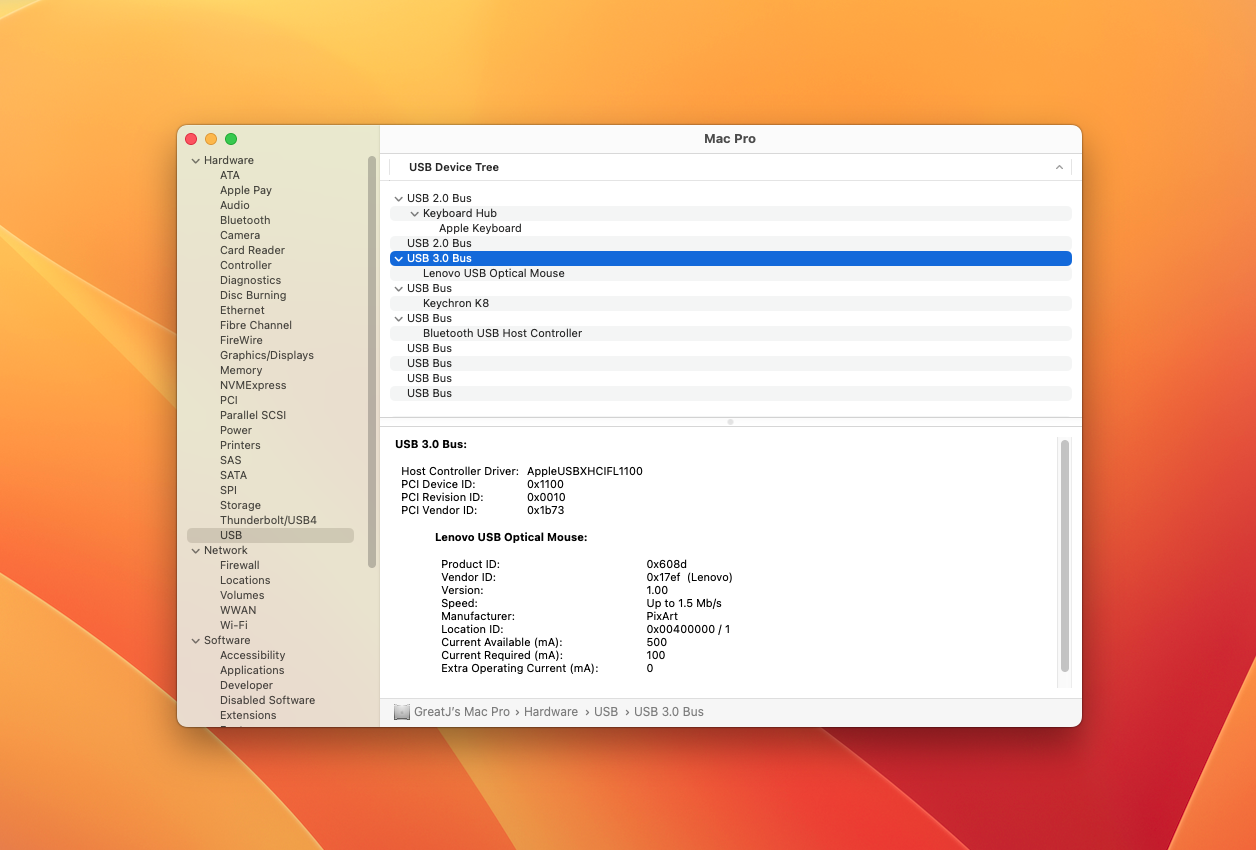Collapse the Network section in the sidebar
The height and width of the screenshot is (850, 1256).
tap(195, 550)
